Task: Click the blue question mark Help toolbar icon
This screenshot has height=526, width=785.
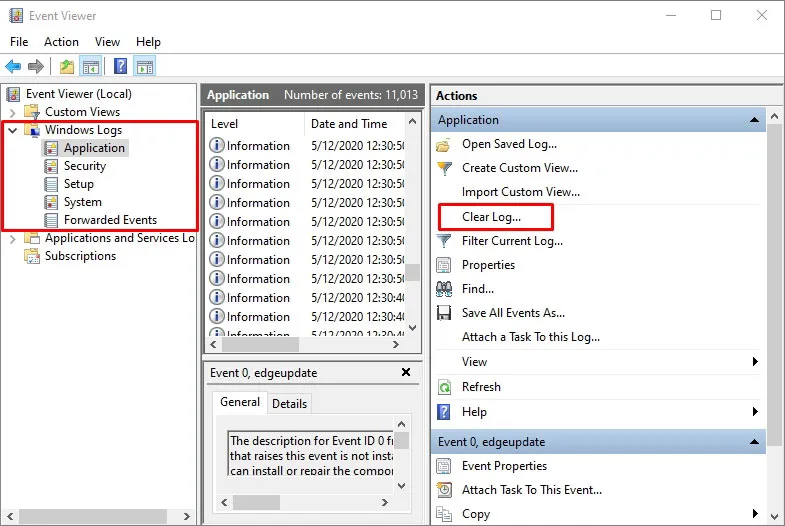Action: point(120,67)
